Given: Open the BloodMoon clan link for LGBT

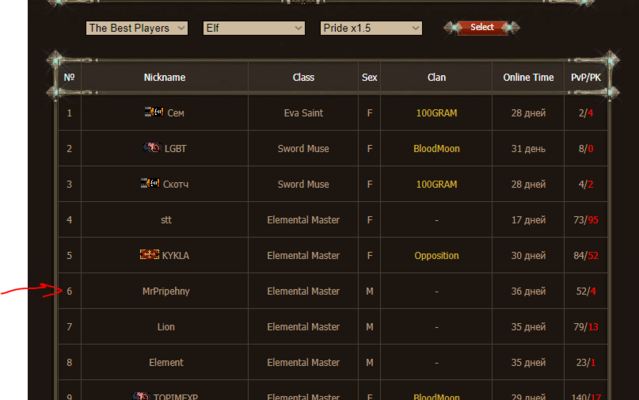Looking at the screenshot, I should pyautogui.click(x=436, y=149).
